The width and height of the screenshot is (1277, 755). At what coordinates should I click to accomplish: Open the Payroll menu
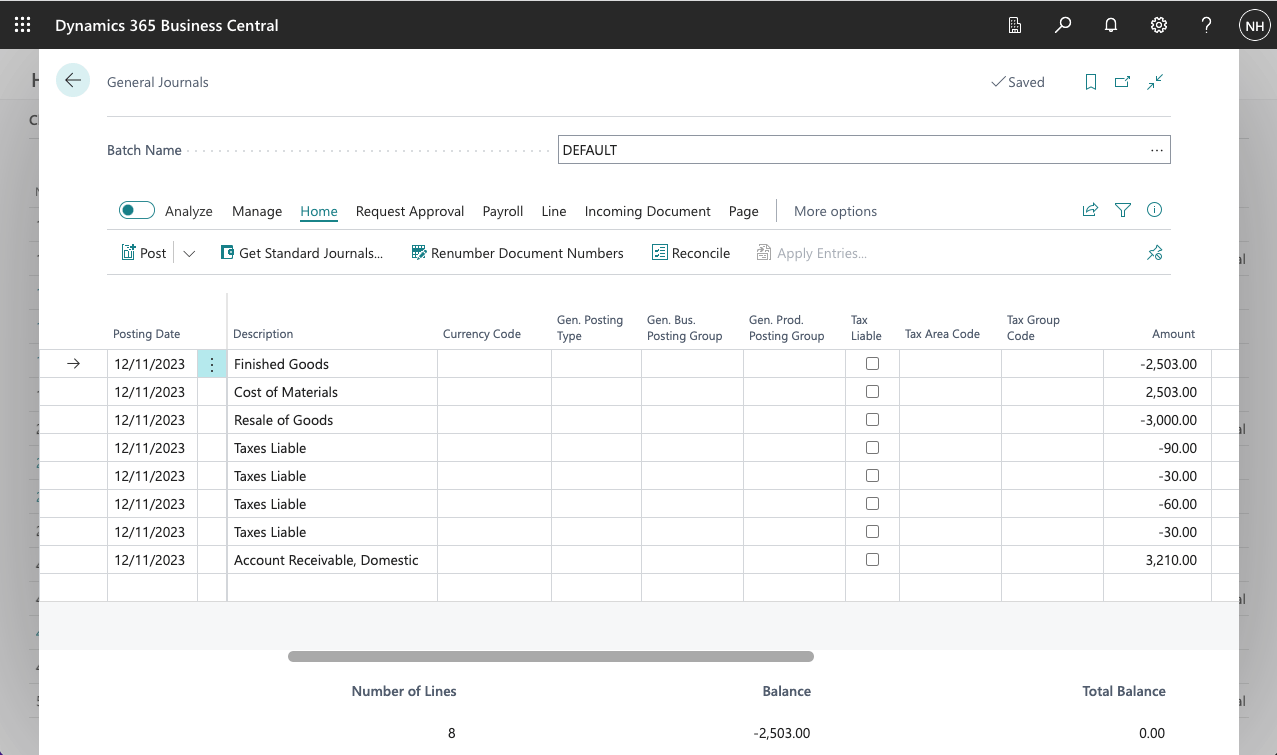503,211
